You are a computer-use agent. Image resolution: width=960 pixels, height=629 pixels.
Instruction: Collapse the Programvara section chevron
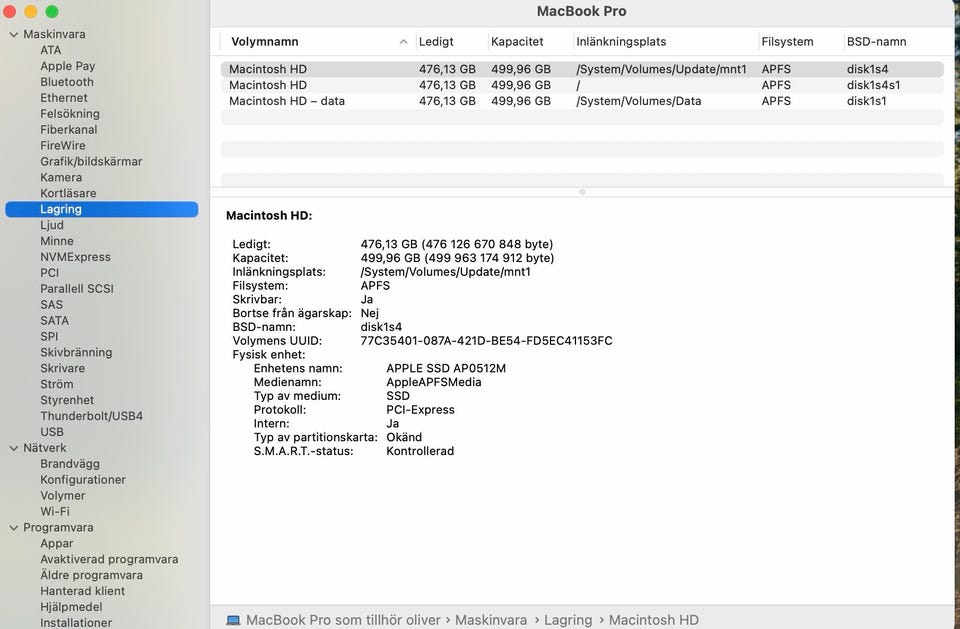coord(13,528)
